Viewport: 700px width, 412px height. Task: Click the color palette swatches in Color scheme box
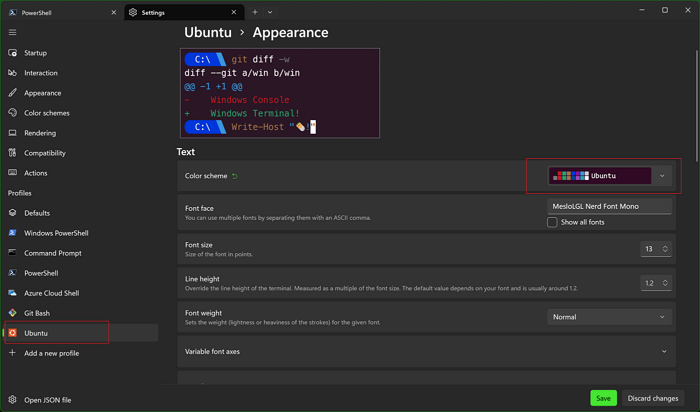(571, 176)
